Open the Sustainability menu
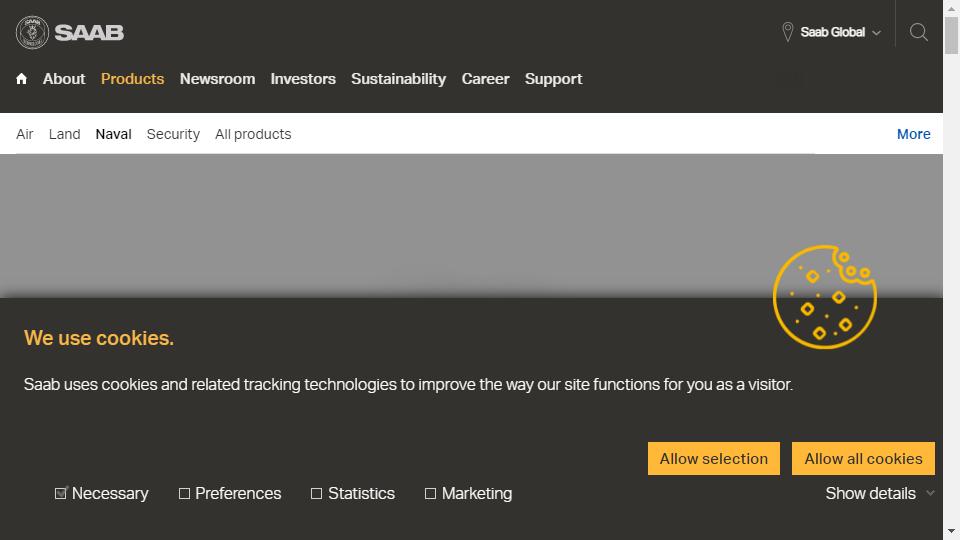960x540 pixels. tap(399, 79)
